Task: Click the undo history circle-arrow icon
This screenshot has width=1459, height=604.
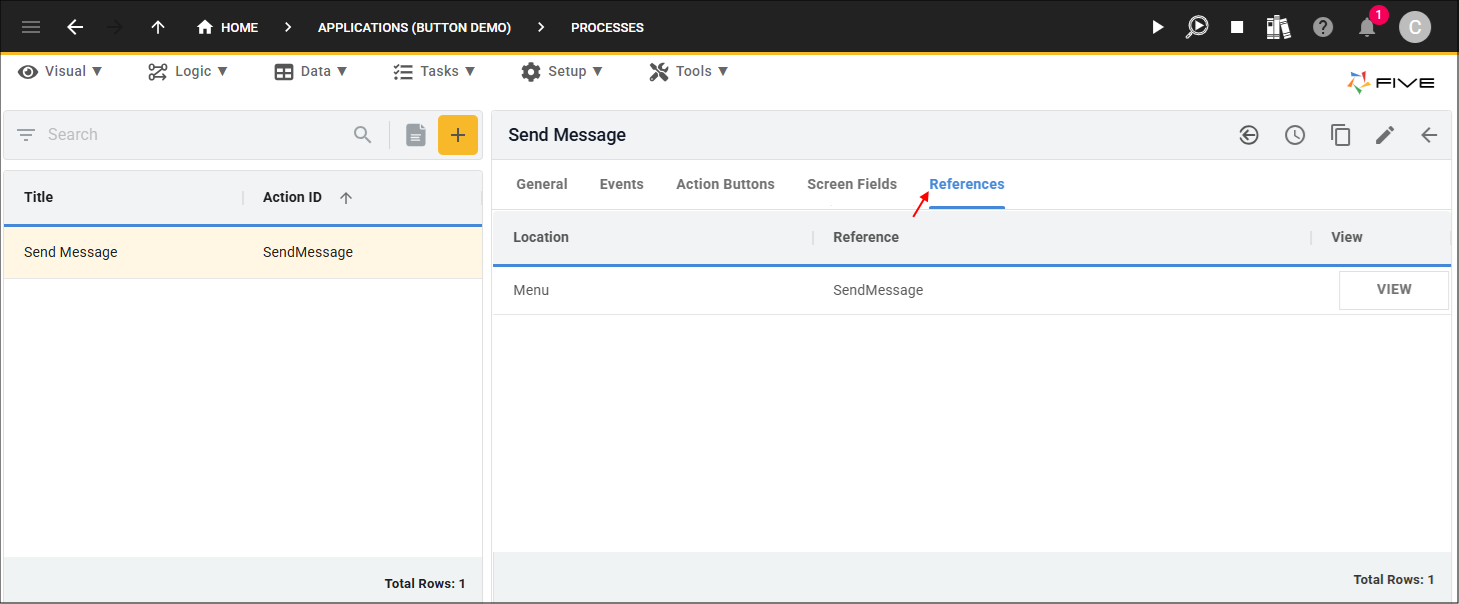Action: [1249, 135]
